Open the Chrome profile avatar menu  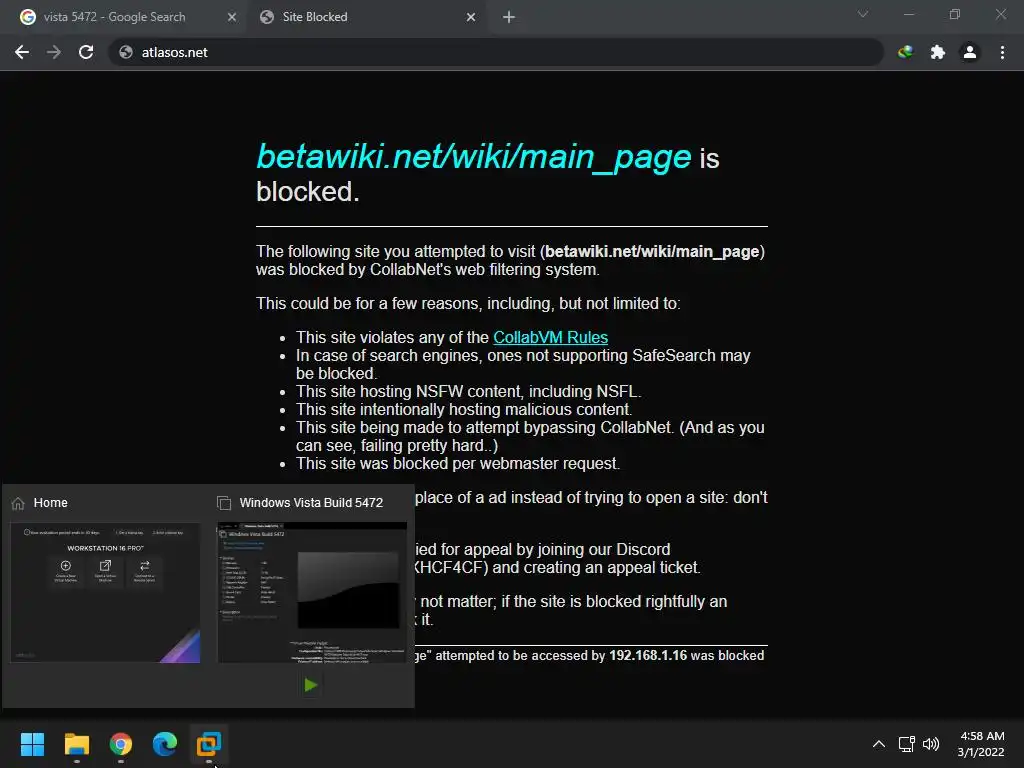click(970, 52)
